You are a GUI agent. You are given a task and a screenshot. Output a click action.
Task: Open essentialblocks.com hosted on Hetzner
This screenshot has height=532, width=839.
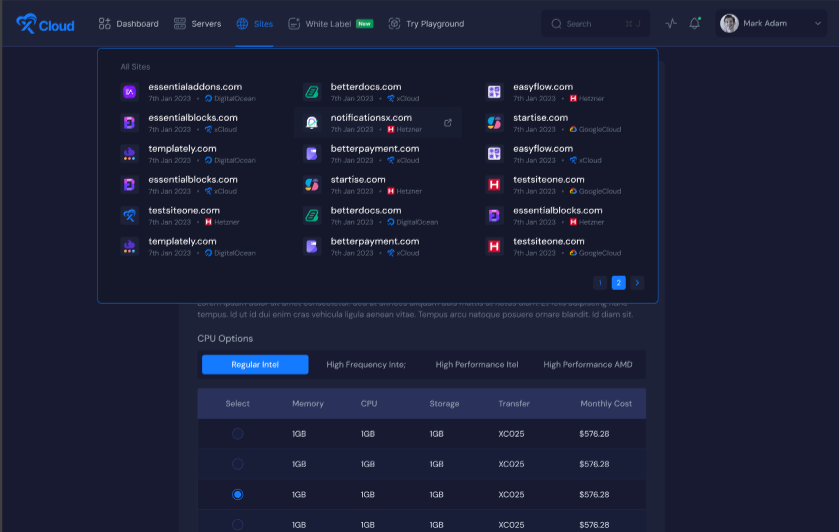tap(558, 210)
